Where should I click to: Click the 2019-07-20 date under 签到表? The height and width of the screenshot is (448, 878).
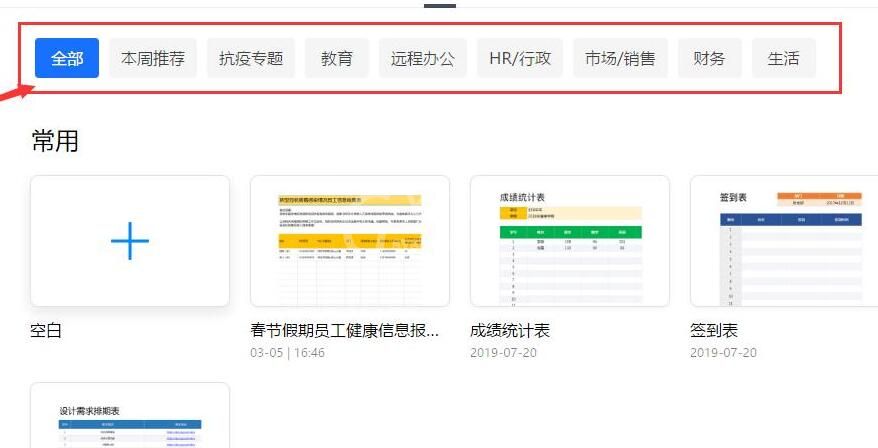[x=723, y=353]
